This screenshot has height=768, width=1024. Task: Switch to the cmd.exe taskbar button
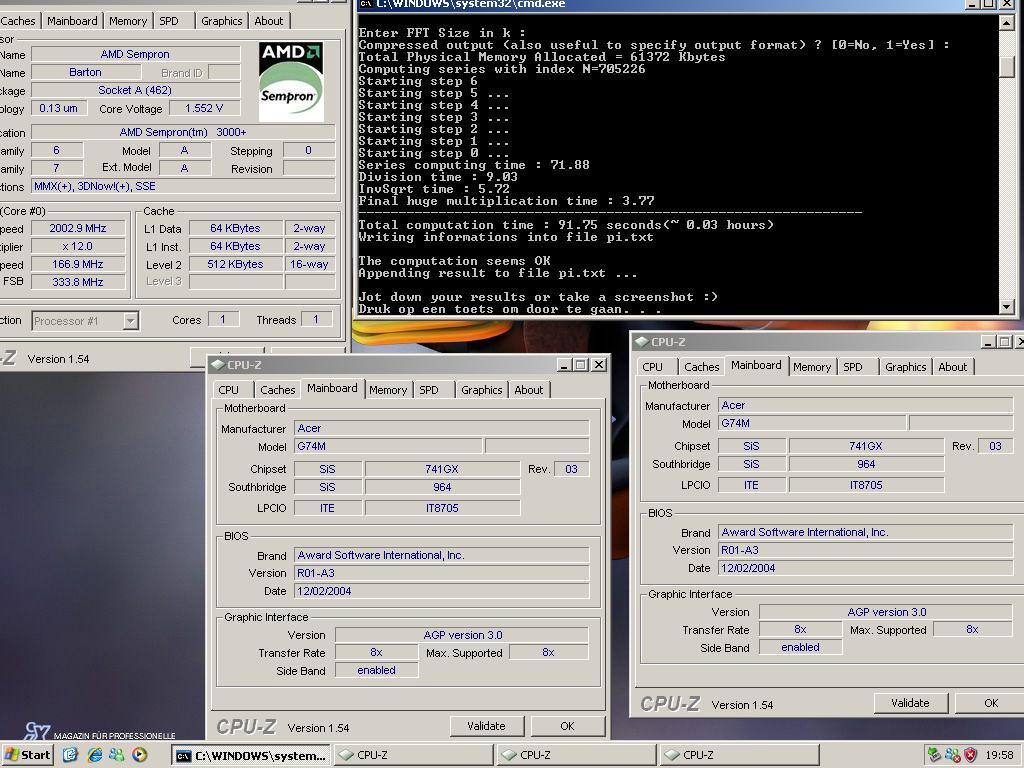(x=251, y=756)
